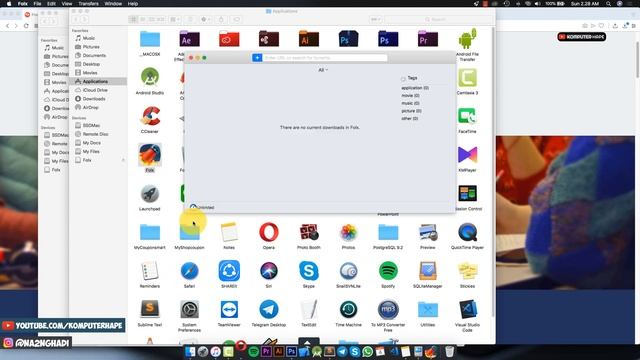This screenshot has height=360, width=640.
Task: Open the Window menu
Action: (x=113, y=4)
